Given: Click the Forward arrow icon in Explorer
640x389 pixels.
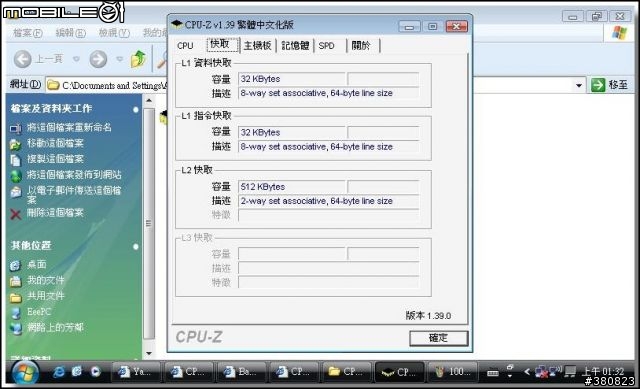Looking at the screenshot, I should [x=98, y=59].
